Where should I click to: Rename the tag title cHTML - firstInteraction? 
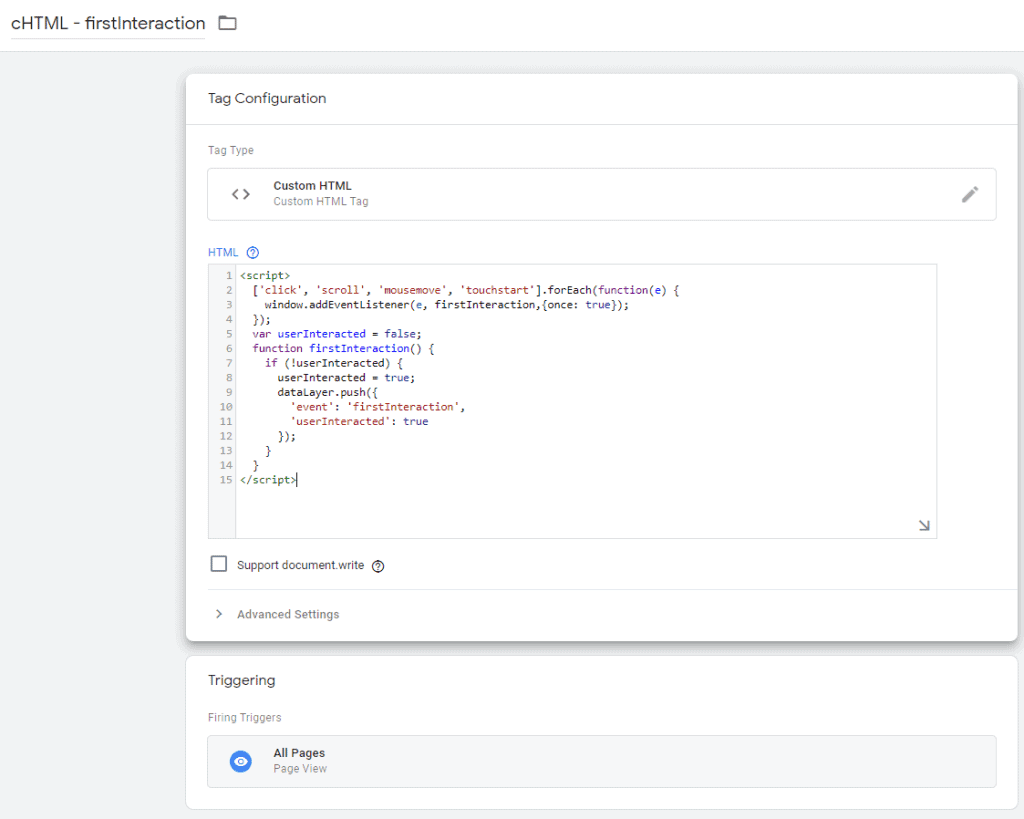tap(108, 23)
